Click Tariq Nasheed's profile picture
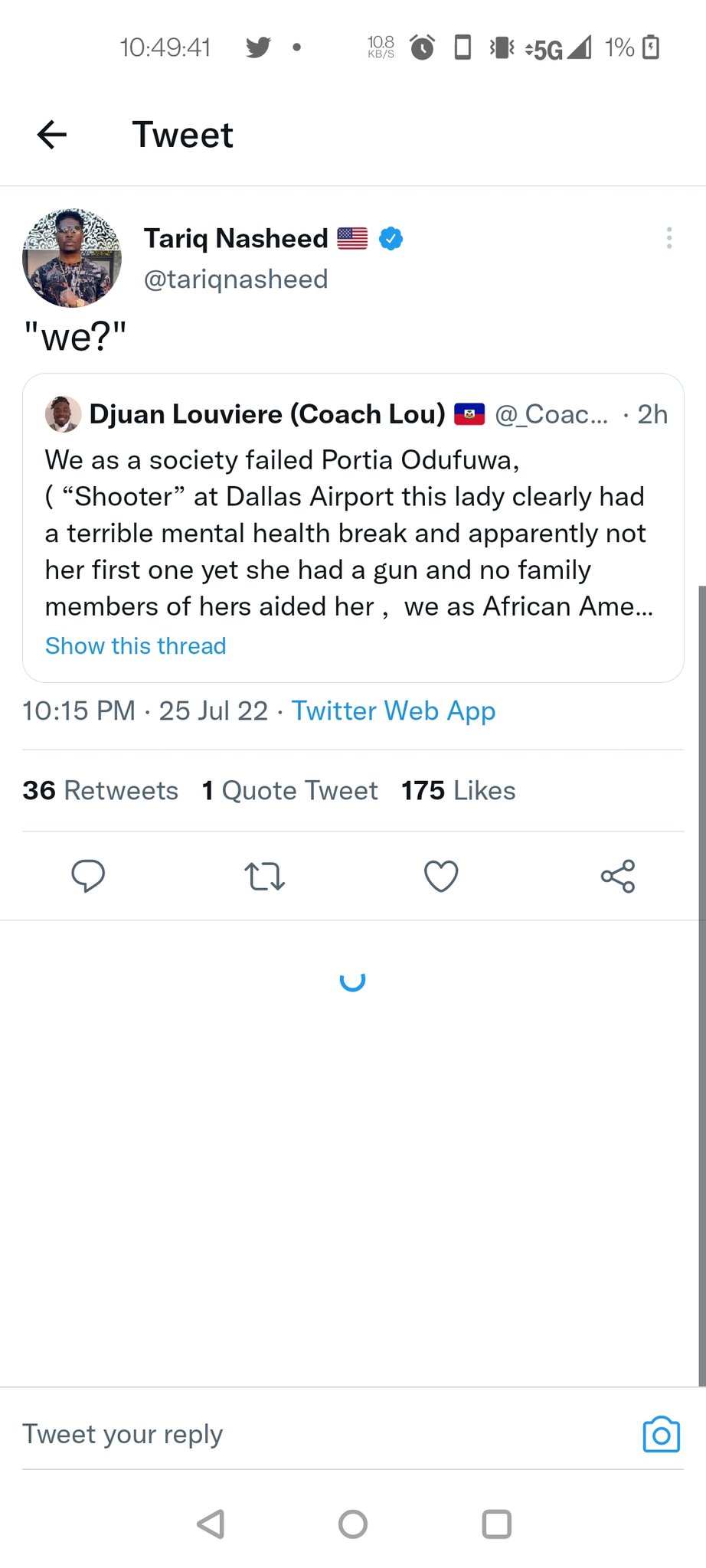 (x=72, y=258)
